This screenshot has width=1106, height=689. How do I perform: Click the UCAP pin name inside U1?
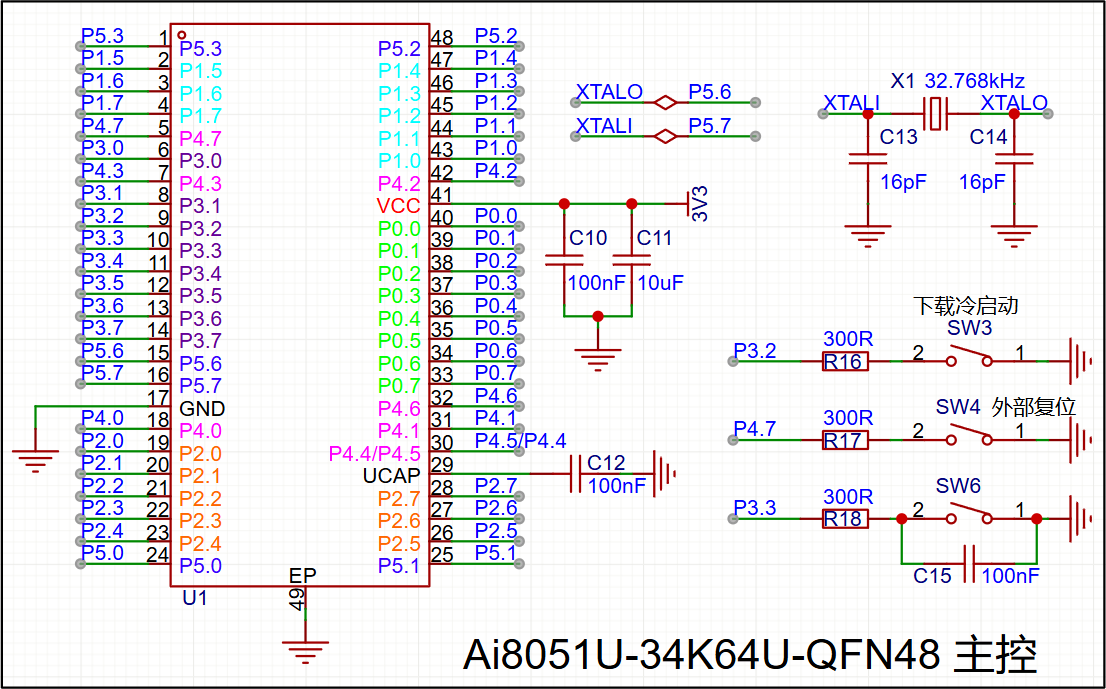(x=391, y=476)
